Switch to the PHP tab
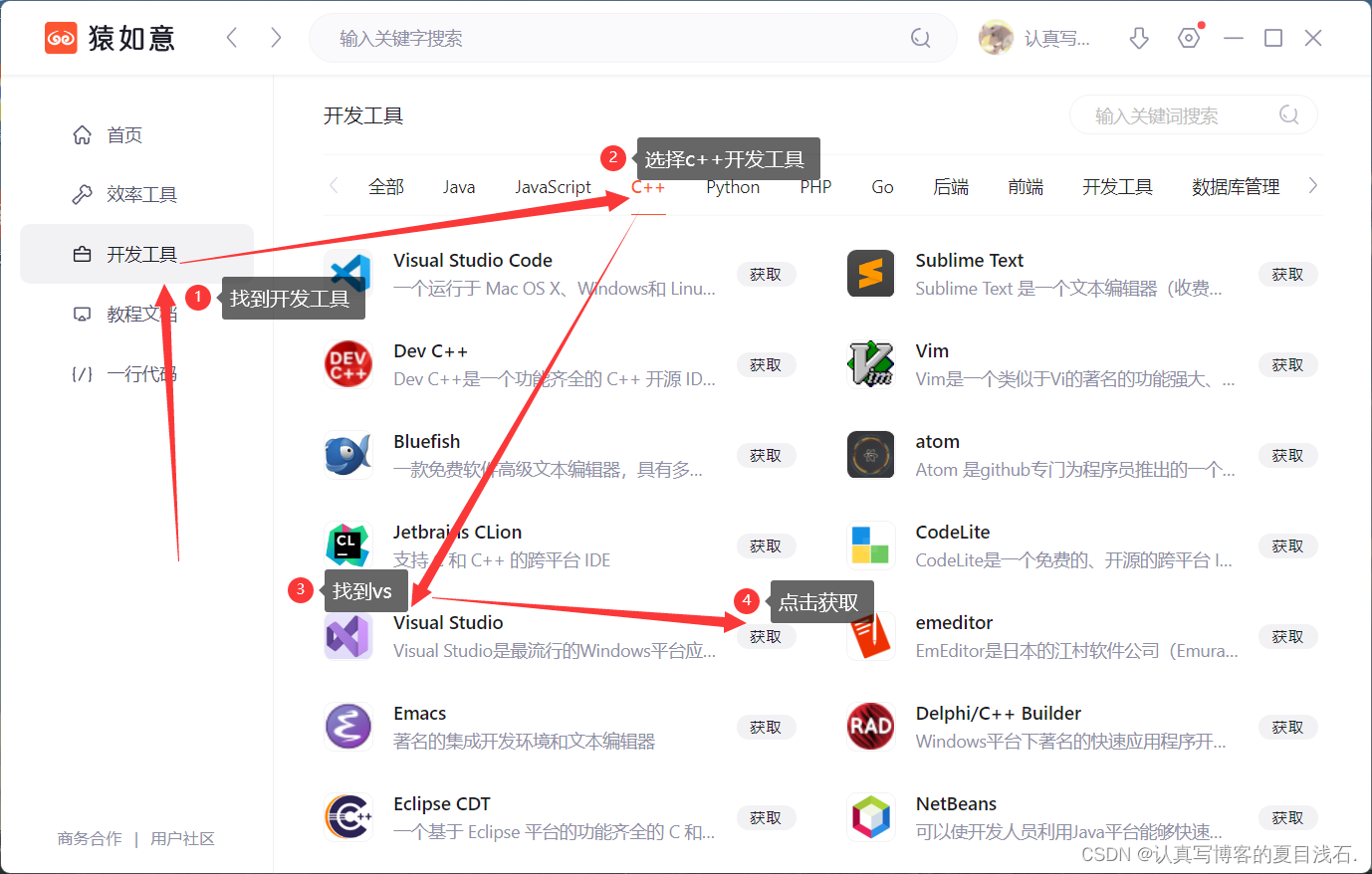Screen dimensions: 1372x874 (x=815, y=187)
